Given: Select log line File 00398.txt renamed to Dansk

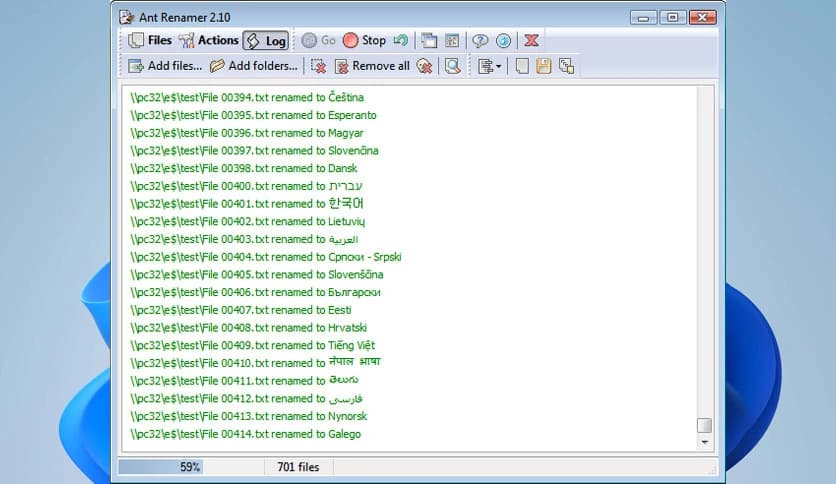Looking at the screenshot, I should point(244,168).
